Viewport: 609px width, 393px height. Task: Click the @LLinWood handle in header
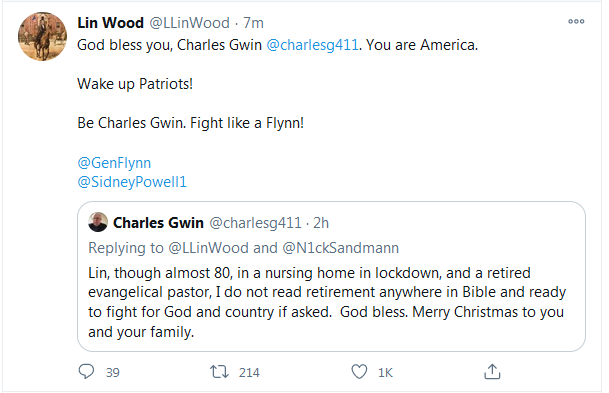point(190,23)
